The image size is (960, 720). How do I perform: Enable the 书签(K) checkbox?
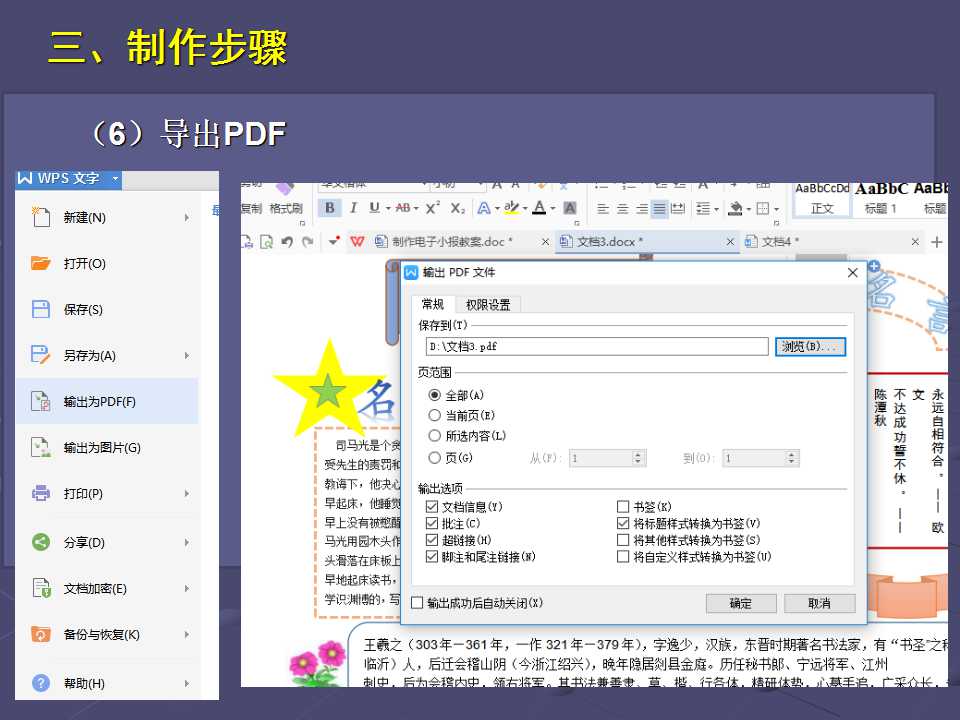click(623, 507)
